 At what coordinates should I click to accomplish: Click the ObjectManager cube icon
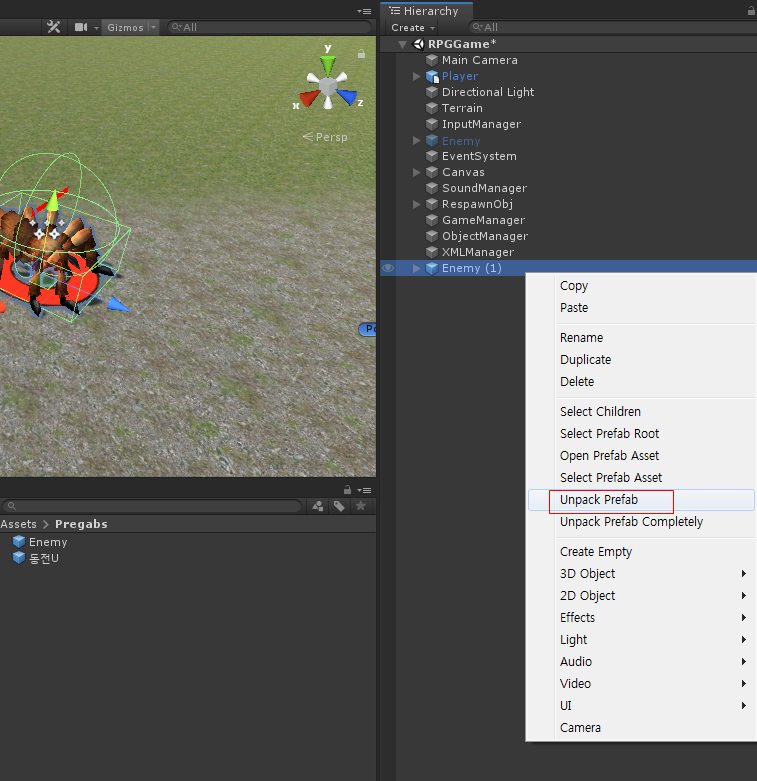point(432,236)
